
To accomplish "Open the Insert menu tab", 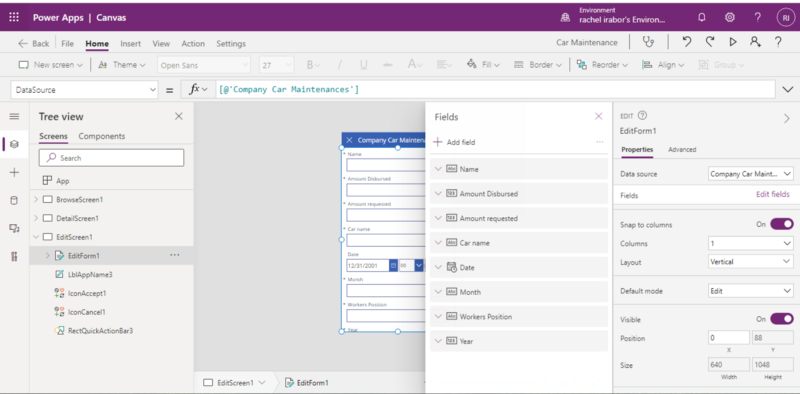I will [131, 43].
